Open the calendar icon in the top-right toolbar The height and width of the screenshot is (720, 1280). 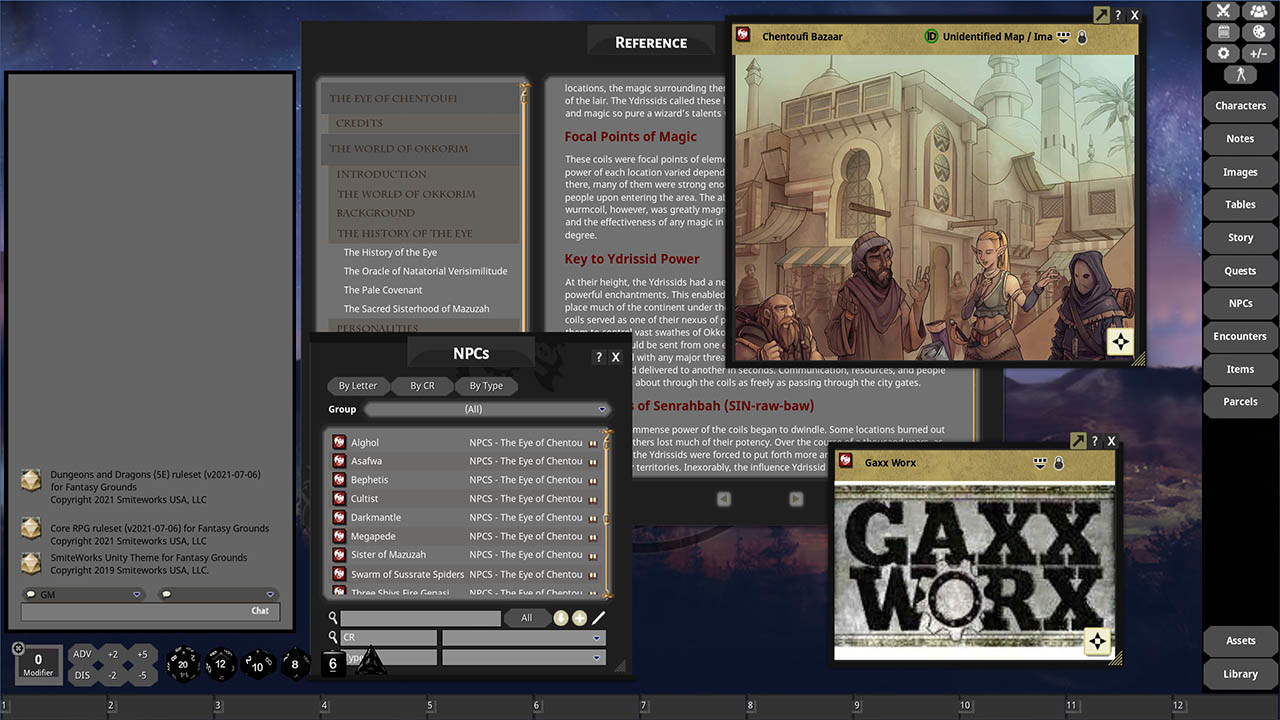coord(1222,31)
